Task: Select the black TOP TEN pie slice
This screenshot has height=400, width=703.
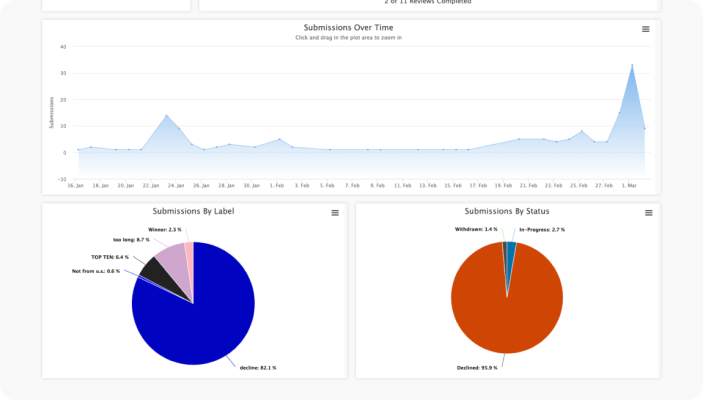Action: [x=153, y=269]
